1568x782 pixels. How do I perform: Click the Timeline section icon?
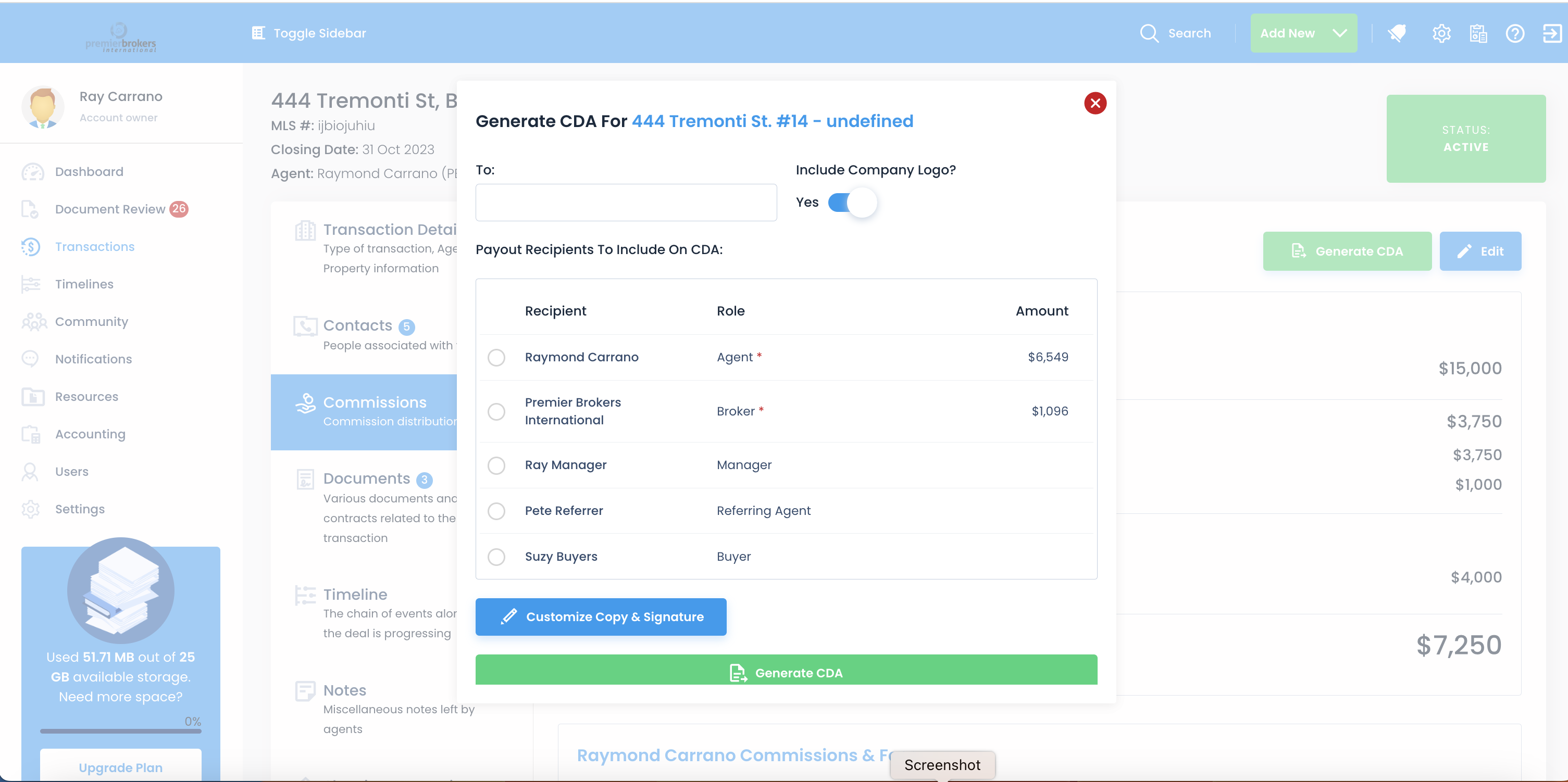[x=305, y=595]
